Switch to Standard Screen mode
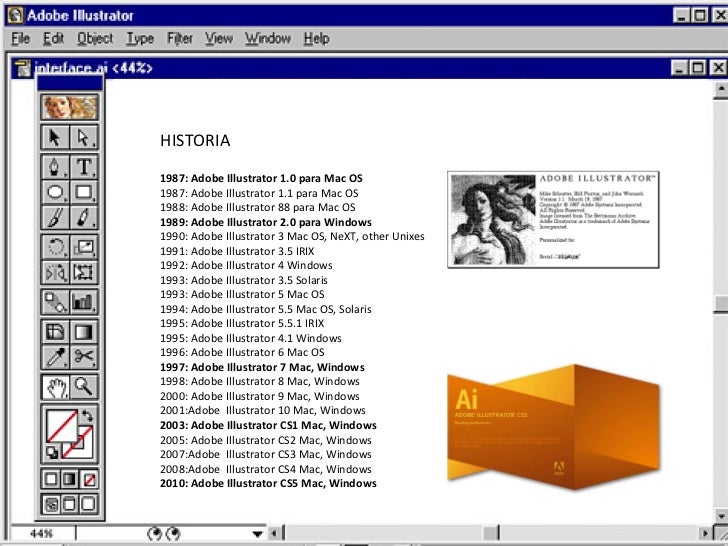This screenshot has width=728, height=546. click(x=51, y=504)
